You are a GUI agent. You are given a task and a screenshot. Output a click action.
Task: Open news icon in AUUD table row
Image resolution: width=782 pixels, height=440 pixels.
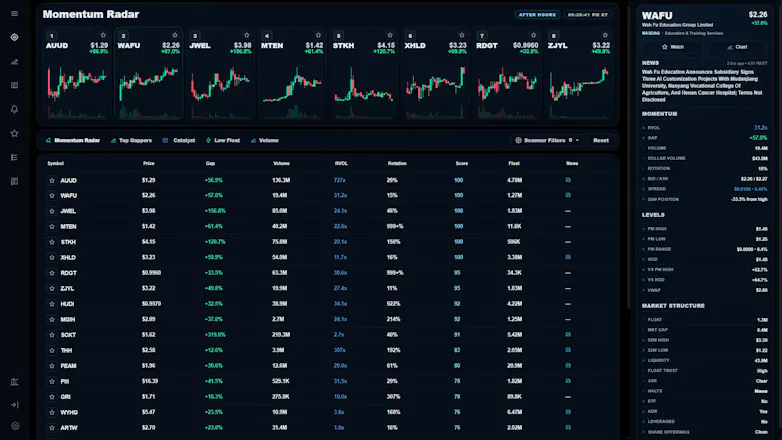point(568,180)
